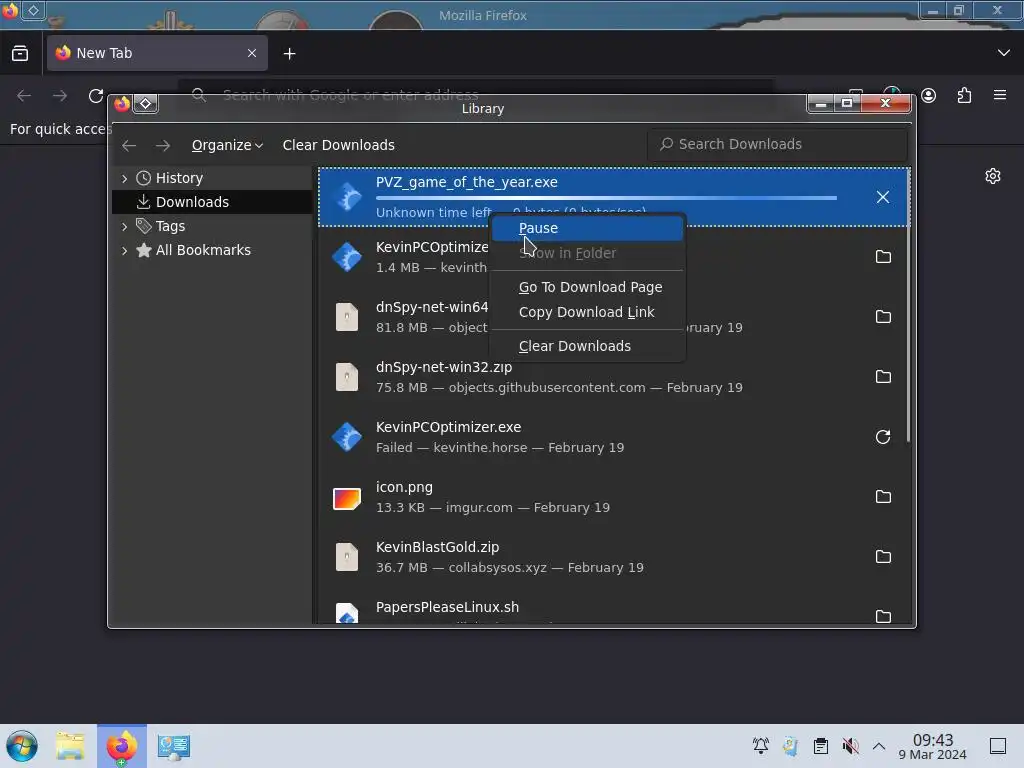This screenshot has height=768, width=1024.
Task: Cancel the PVZ_game_of_the_year.exe download
Action: [x=882, y=197]
